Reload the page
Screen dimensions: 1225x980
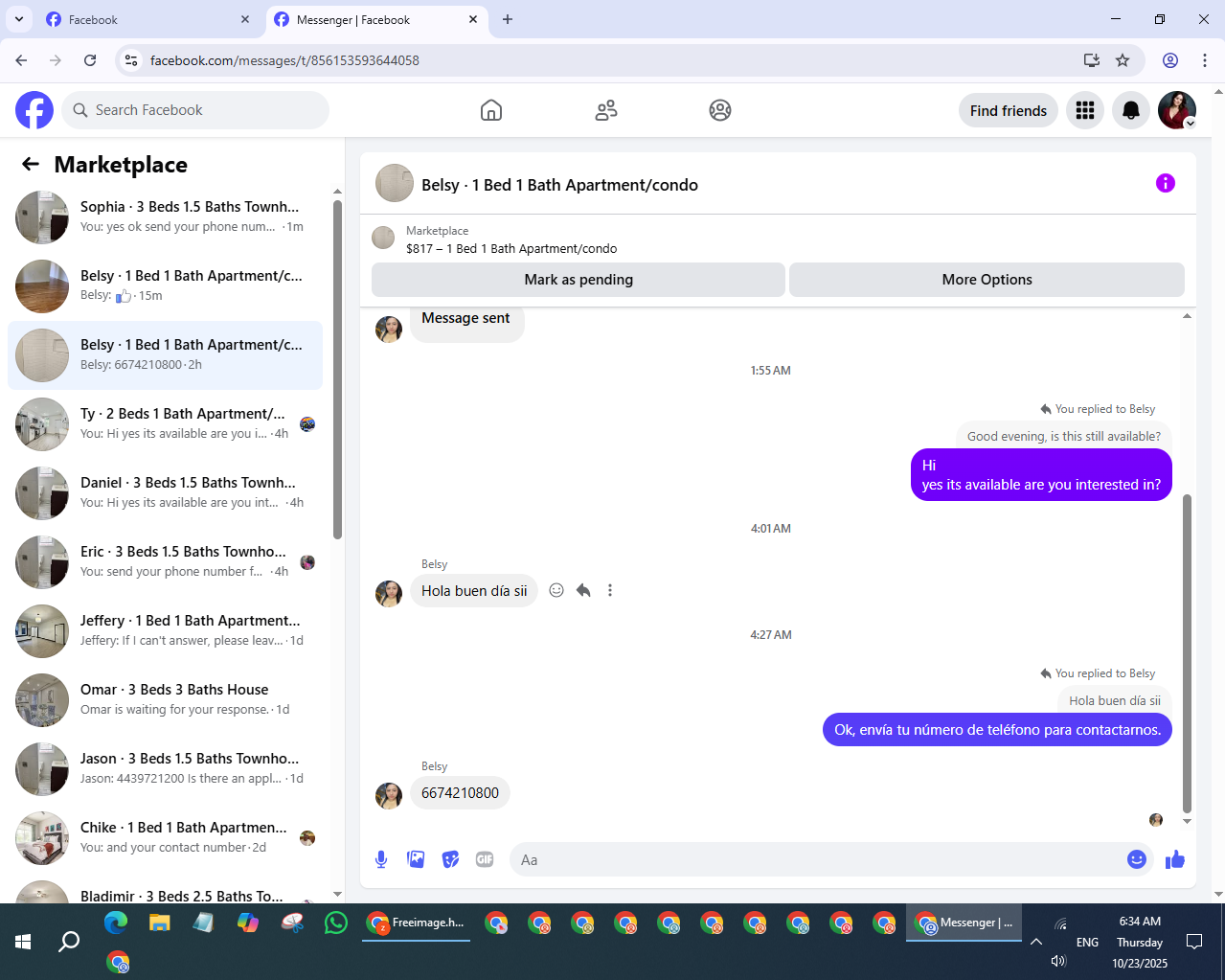point(90,60)
